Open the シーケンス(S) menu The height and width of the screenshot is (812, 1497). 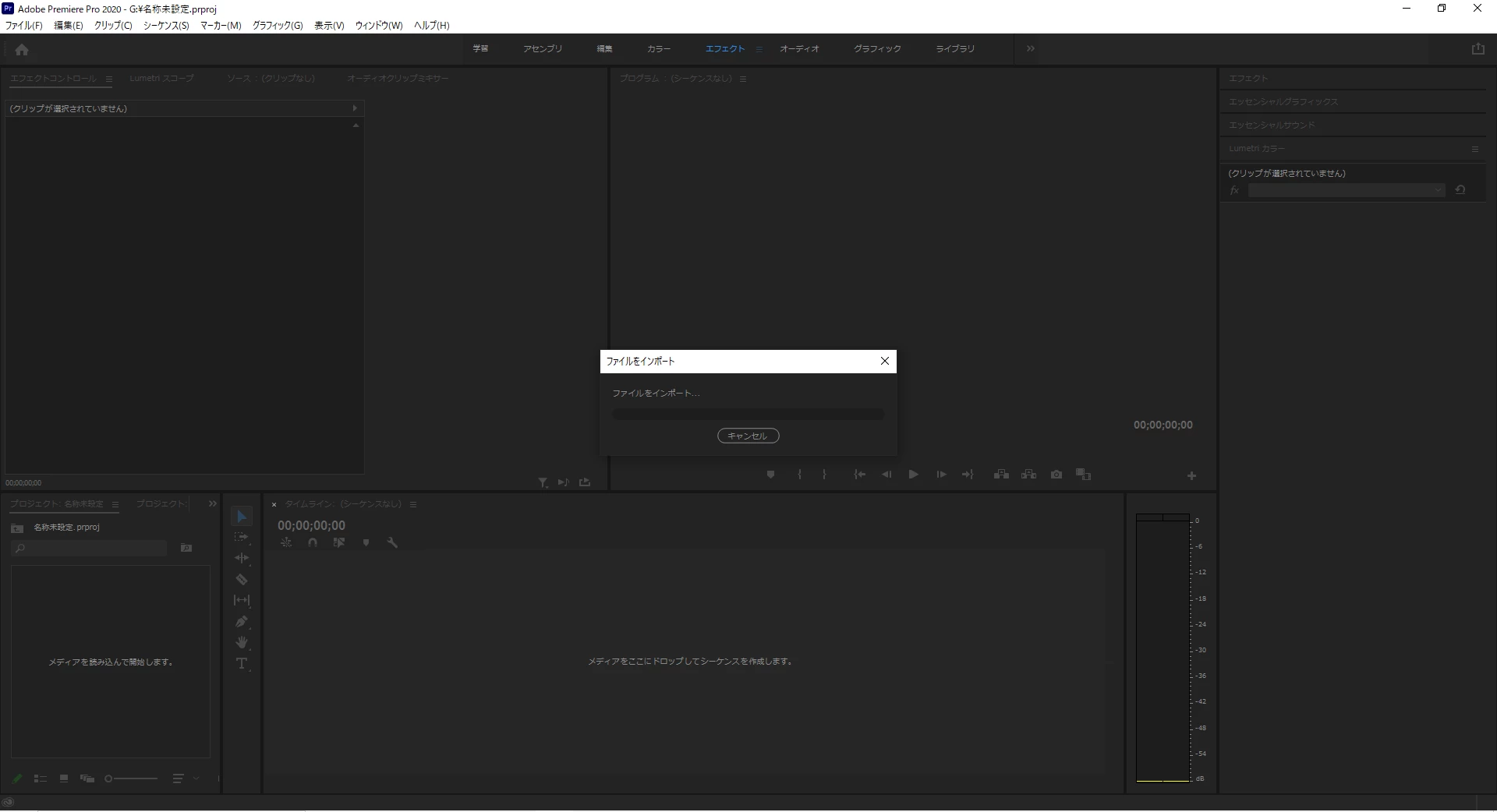tap(166, 26)
